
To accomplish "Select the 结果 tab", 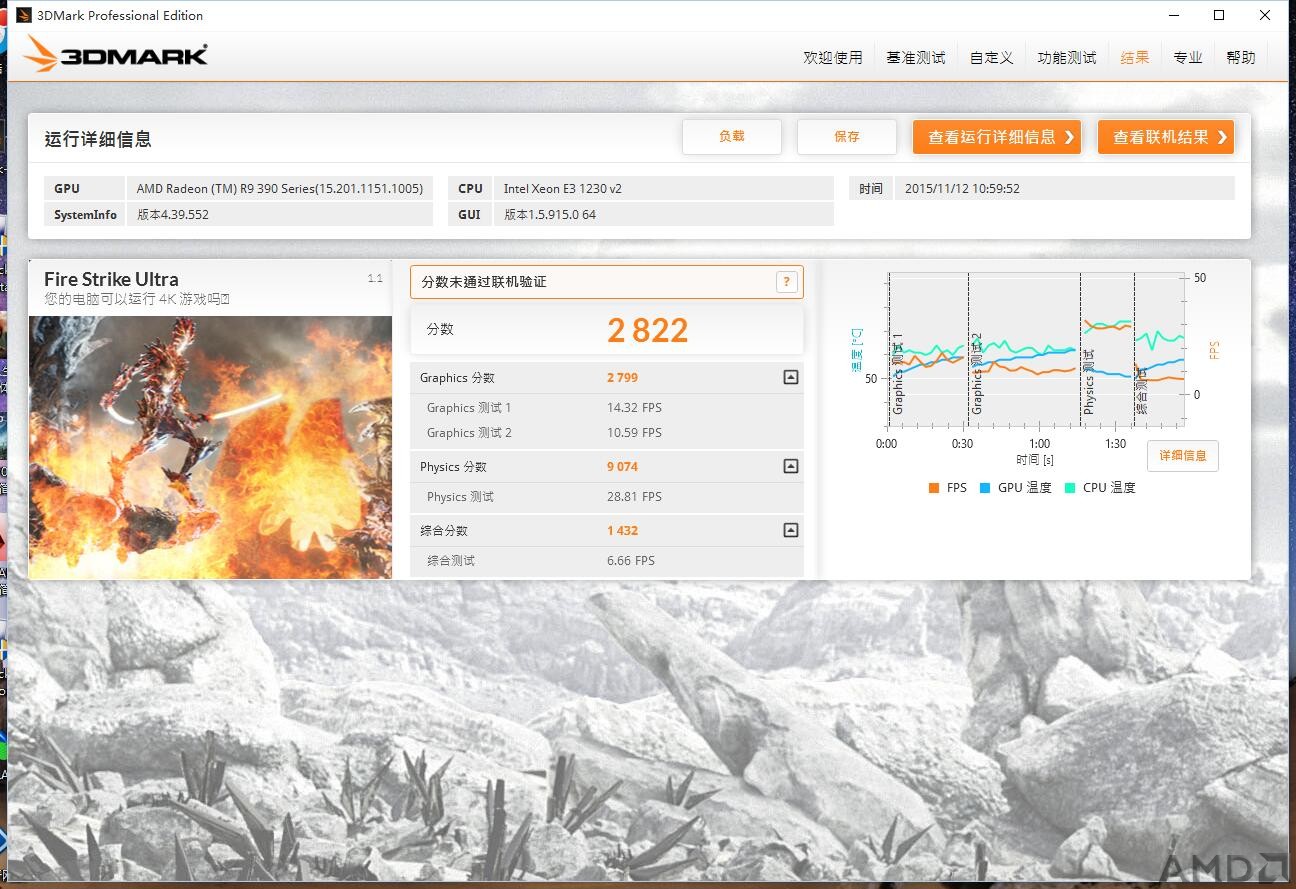I will pos(1135,58).
